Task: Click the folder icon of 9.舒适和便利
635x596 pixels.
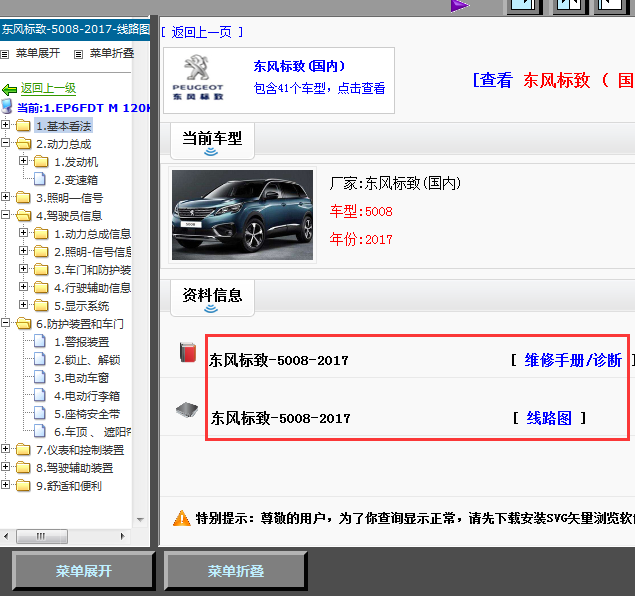Action: coord(23,485)
